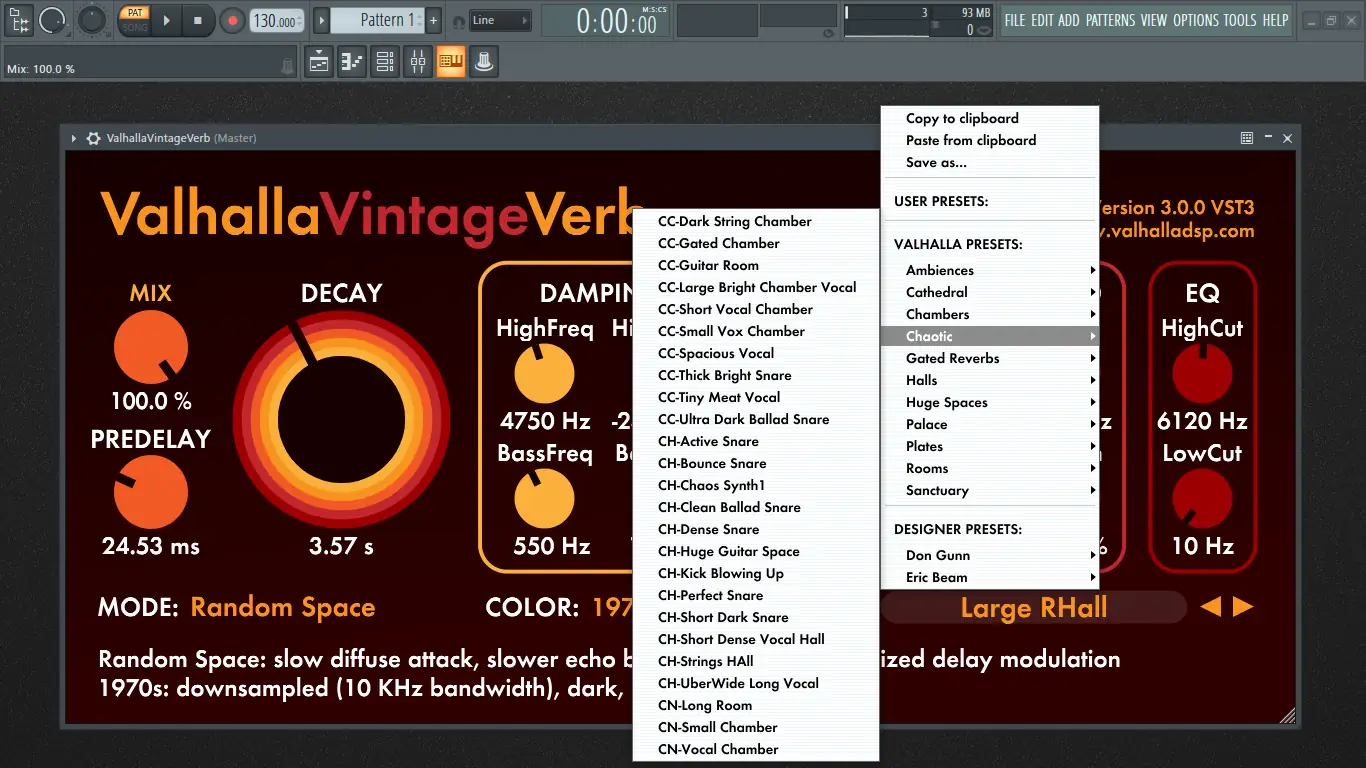Viewport: 1366px width, 768px height.
Task: Select the CH-Perfect Snare preset
Action: (x=756, y=595)
